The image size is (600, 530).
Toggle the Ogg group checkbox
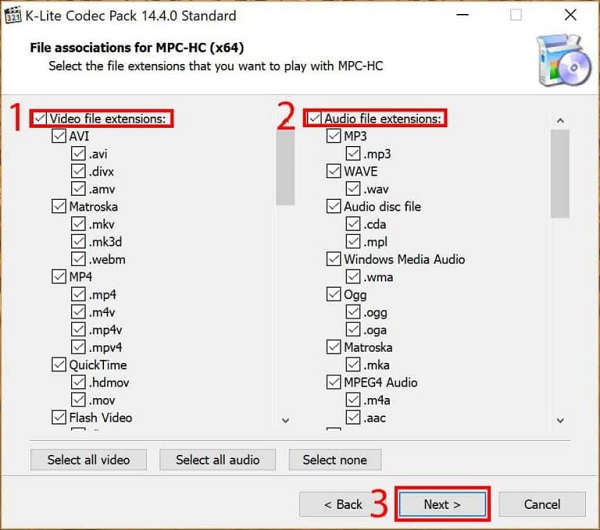coord(334,294)
